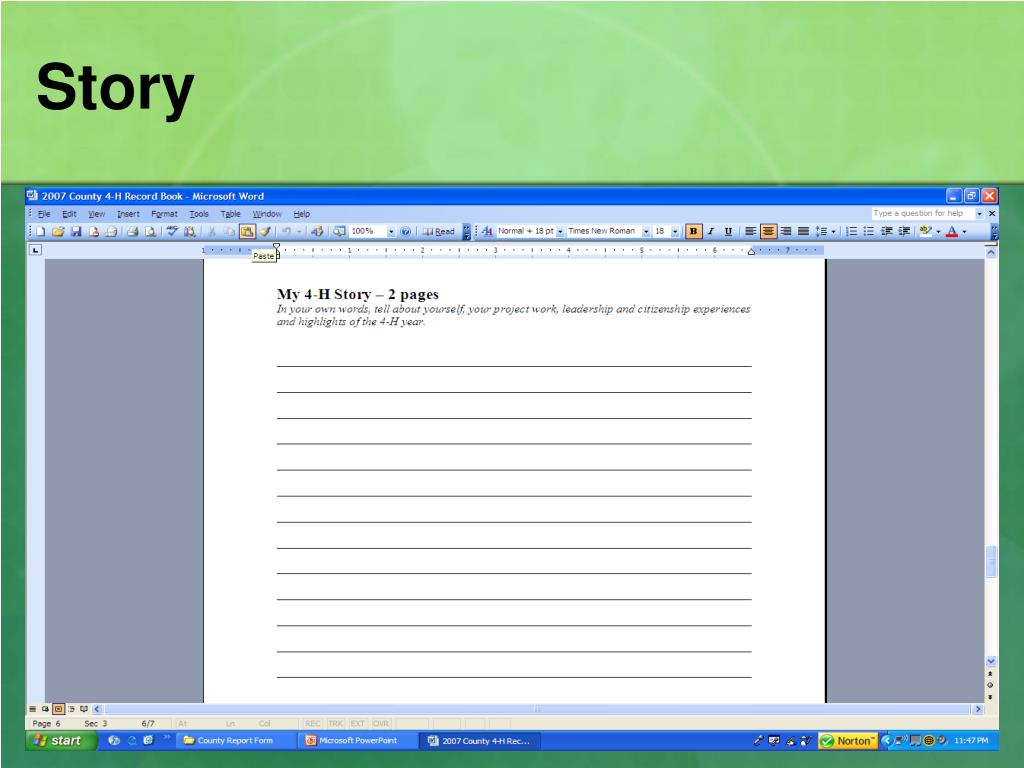Expand the Zoom 100% dropdown
The height and width of the screenshot is (768, 1024).
click(x=391, y=231)
